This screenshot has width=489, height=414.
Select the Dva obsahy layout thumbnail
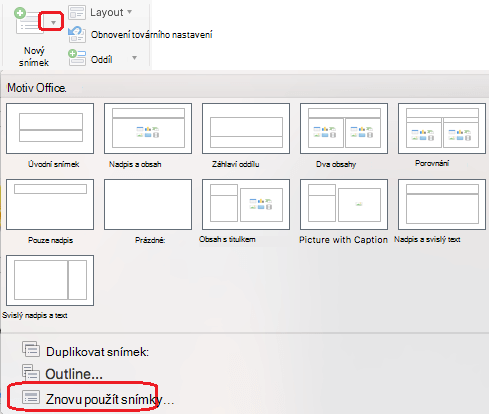(x=344, y=128)
